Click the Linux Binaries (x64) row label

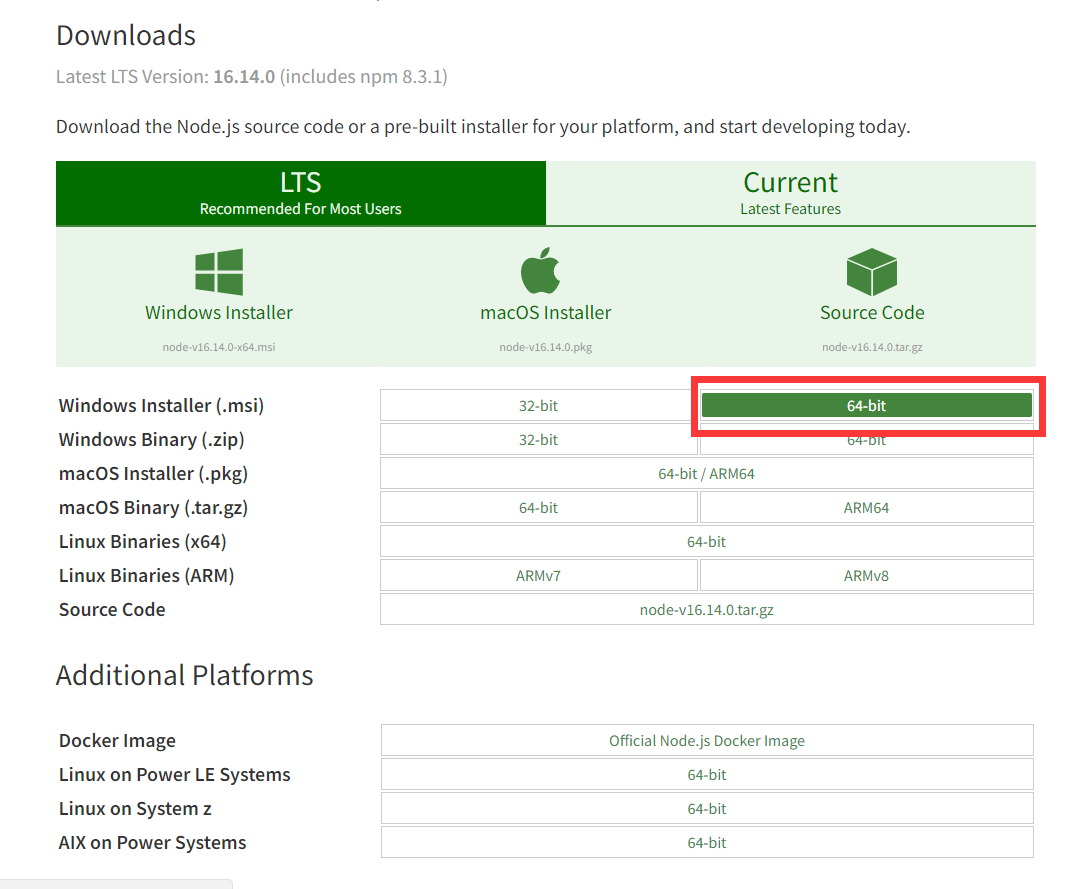click(143, 541)
